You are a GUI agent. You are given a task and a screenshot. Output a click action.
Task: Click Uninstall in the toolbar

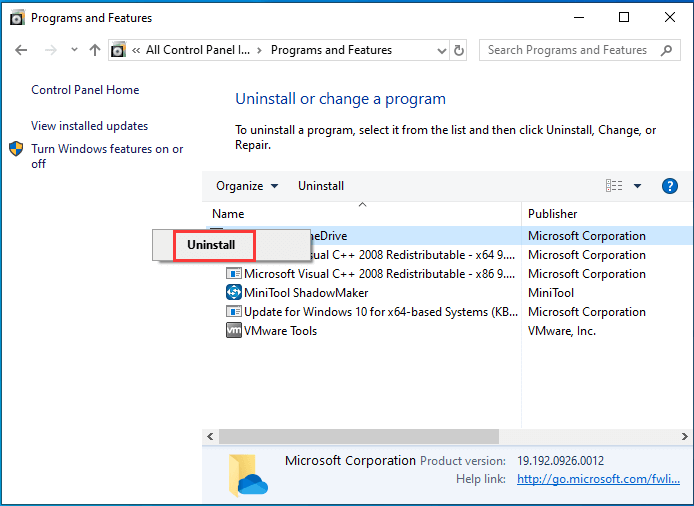321,186
